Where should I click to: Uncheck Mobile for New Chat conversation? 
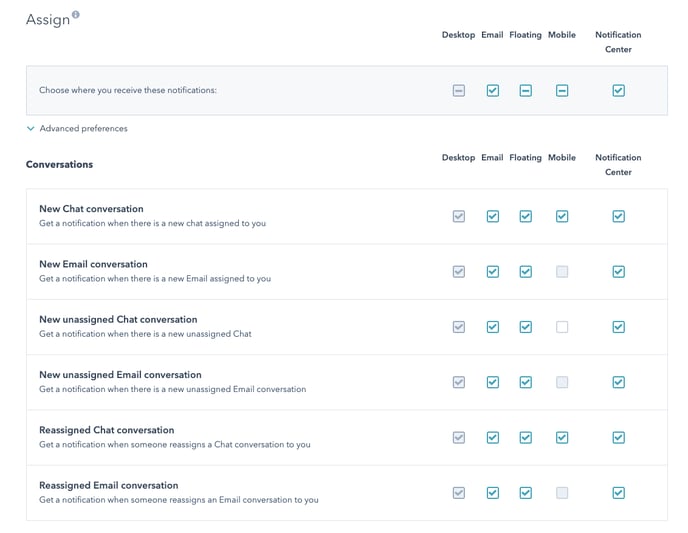[x=562, y=216]
